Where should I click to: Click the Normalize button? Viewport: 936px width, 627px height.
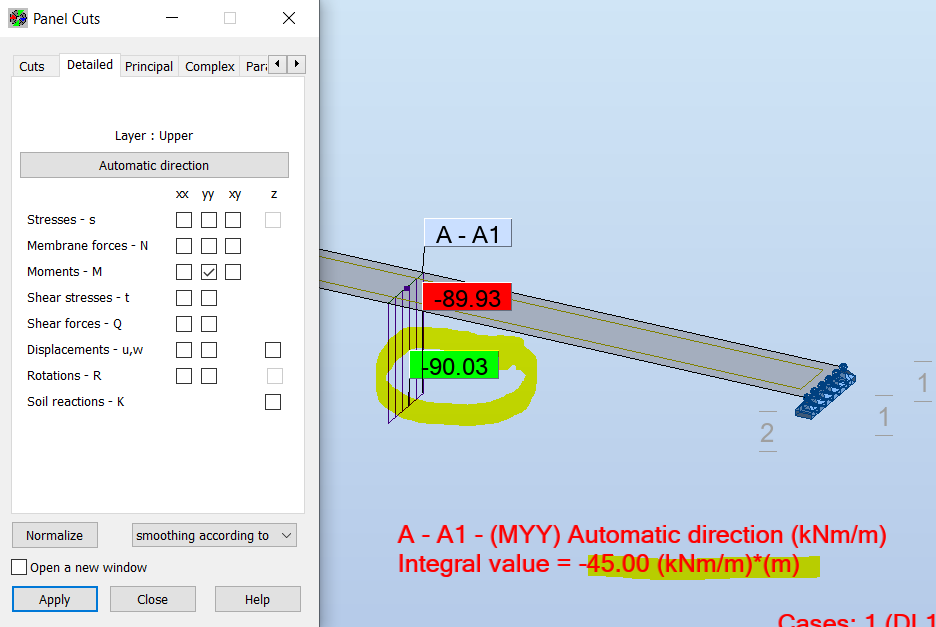coord(54,534)
